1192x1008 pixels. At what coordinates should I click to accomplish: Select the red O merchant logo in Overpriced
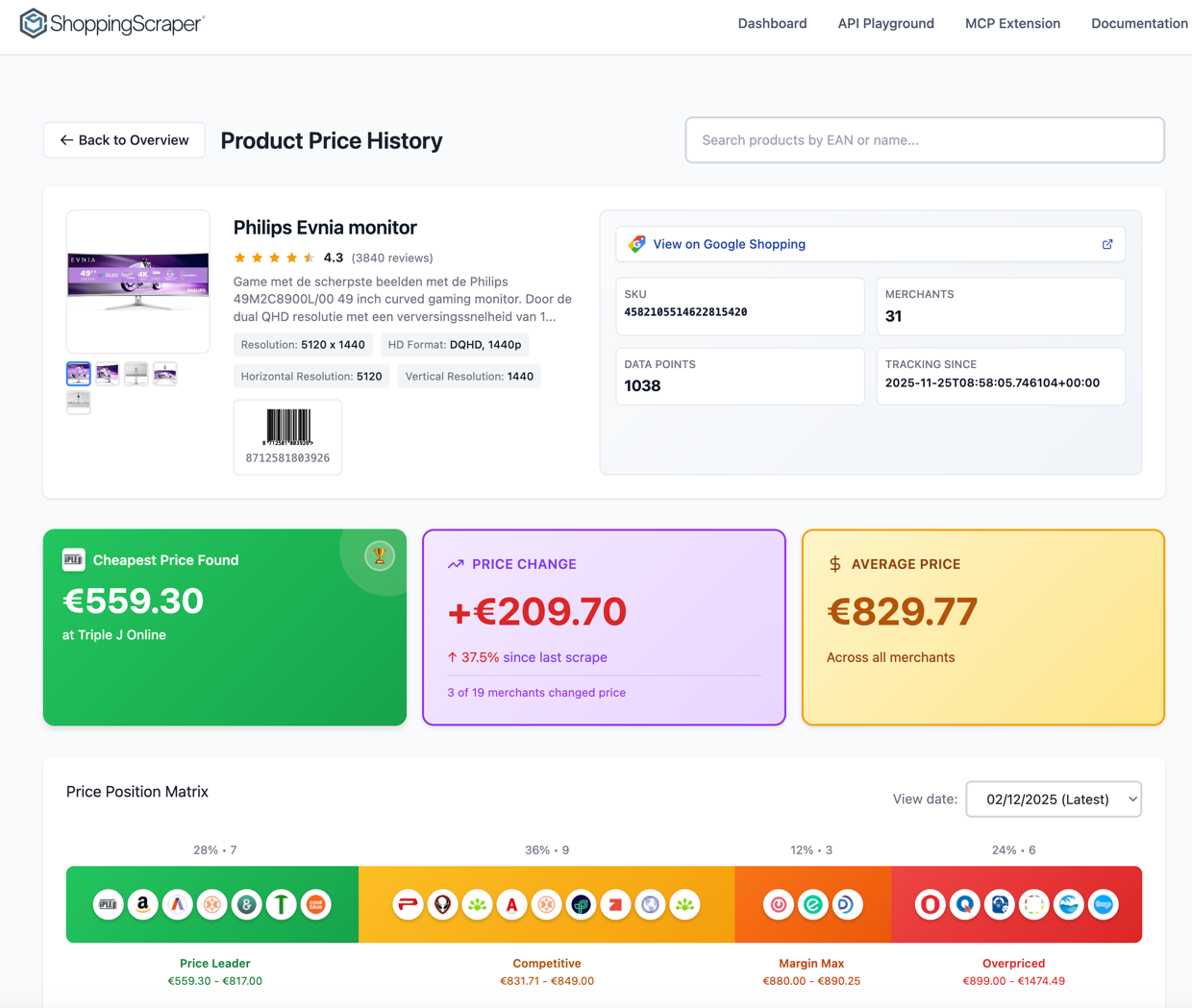pos(931,904)
